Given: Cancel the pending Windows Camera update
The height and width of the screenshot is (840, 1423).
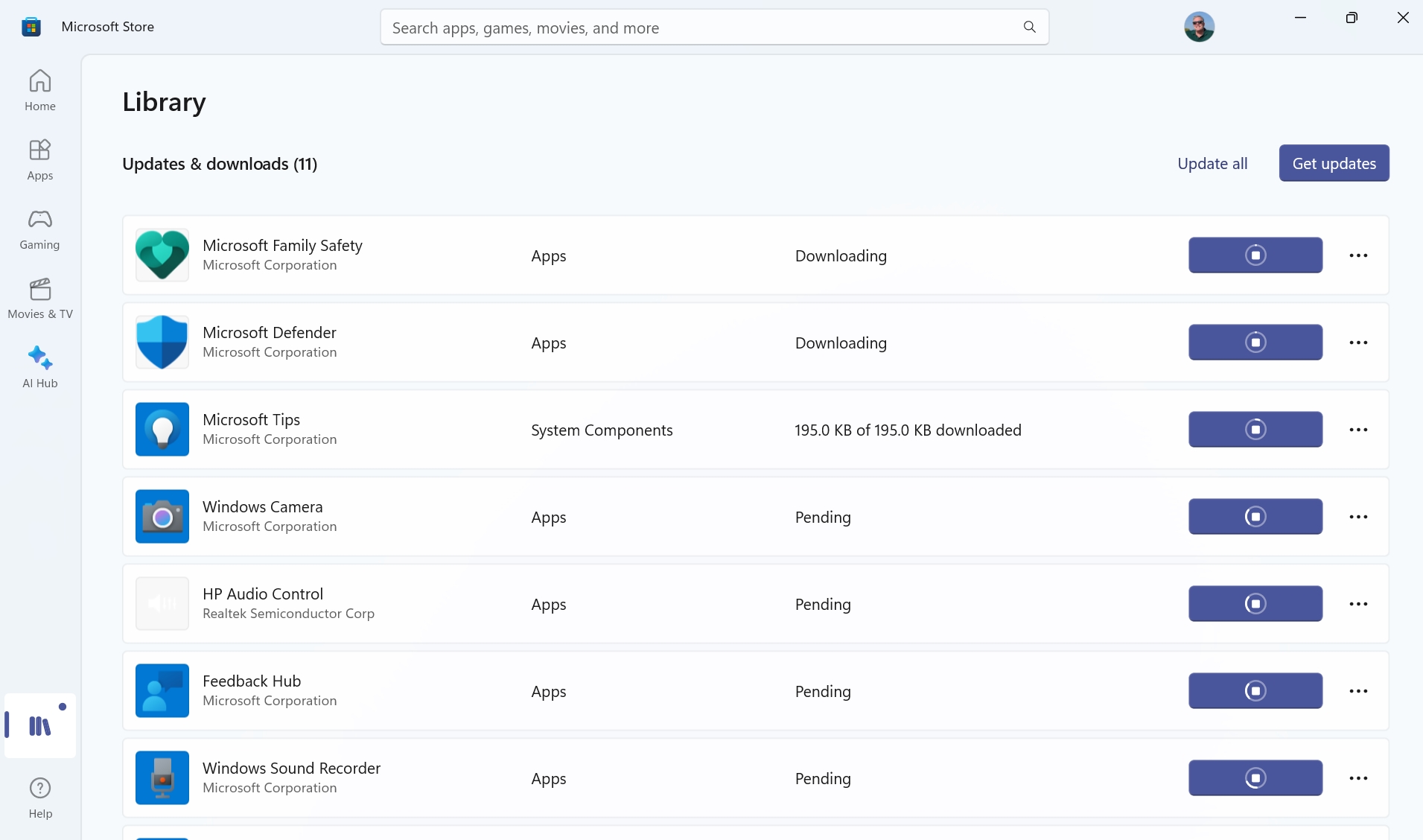Looking at the screenshot, I should [x=1255, y=517].
